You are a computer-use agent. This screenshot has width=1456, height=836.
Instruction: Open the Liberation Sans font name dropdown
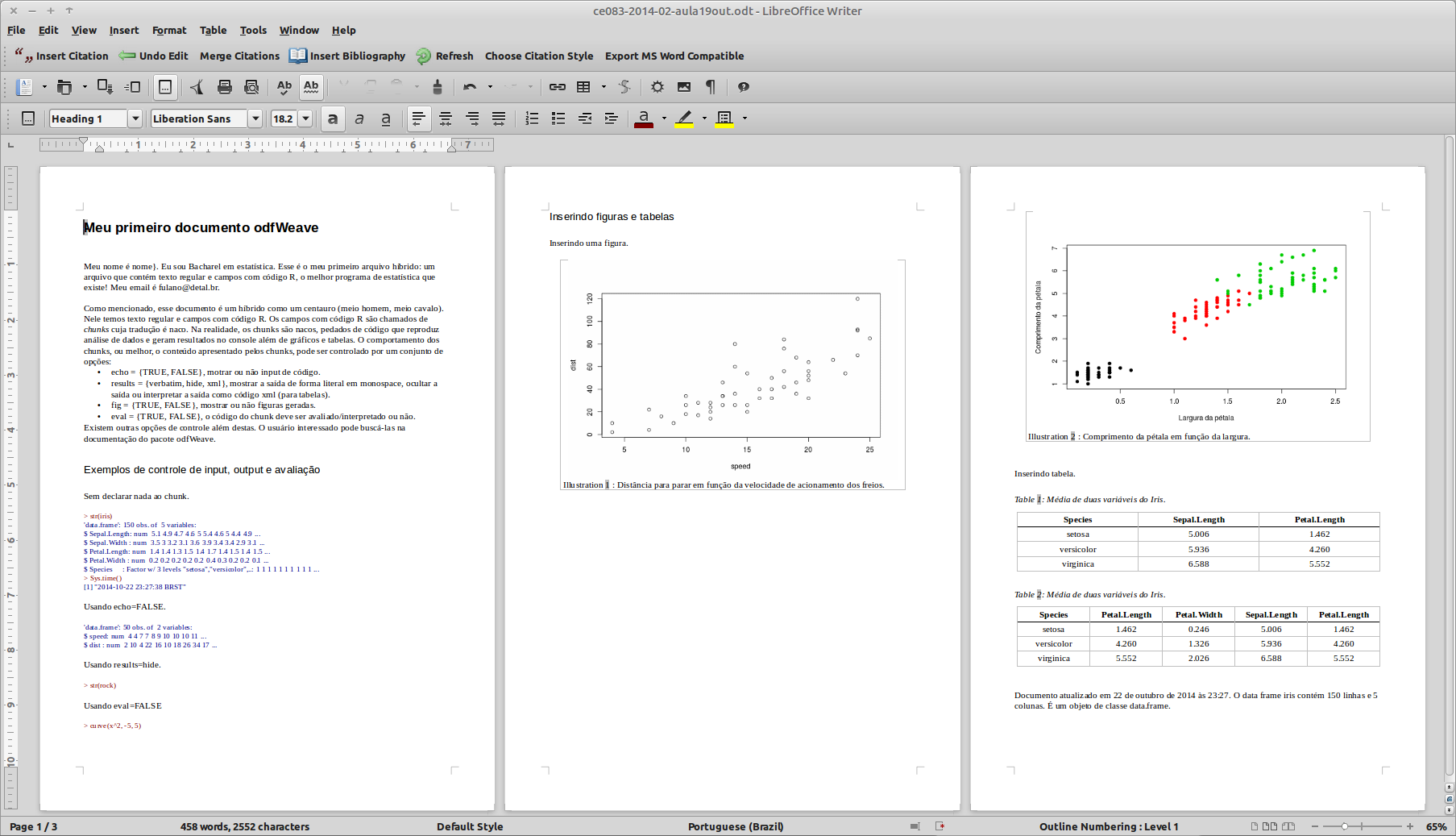tap(255, 119)
